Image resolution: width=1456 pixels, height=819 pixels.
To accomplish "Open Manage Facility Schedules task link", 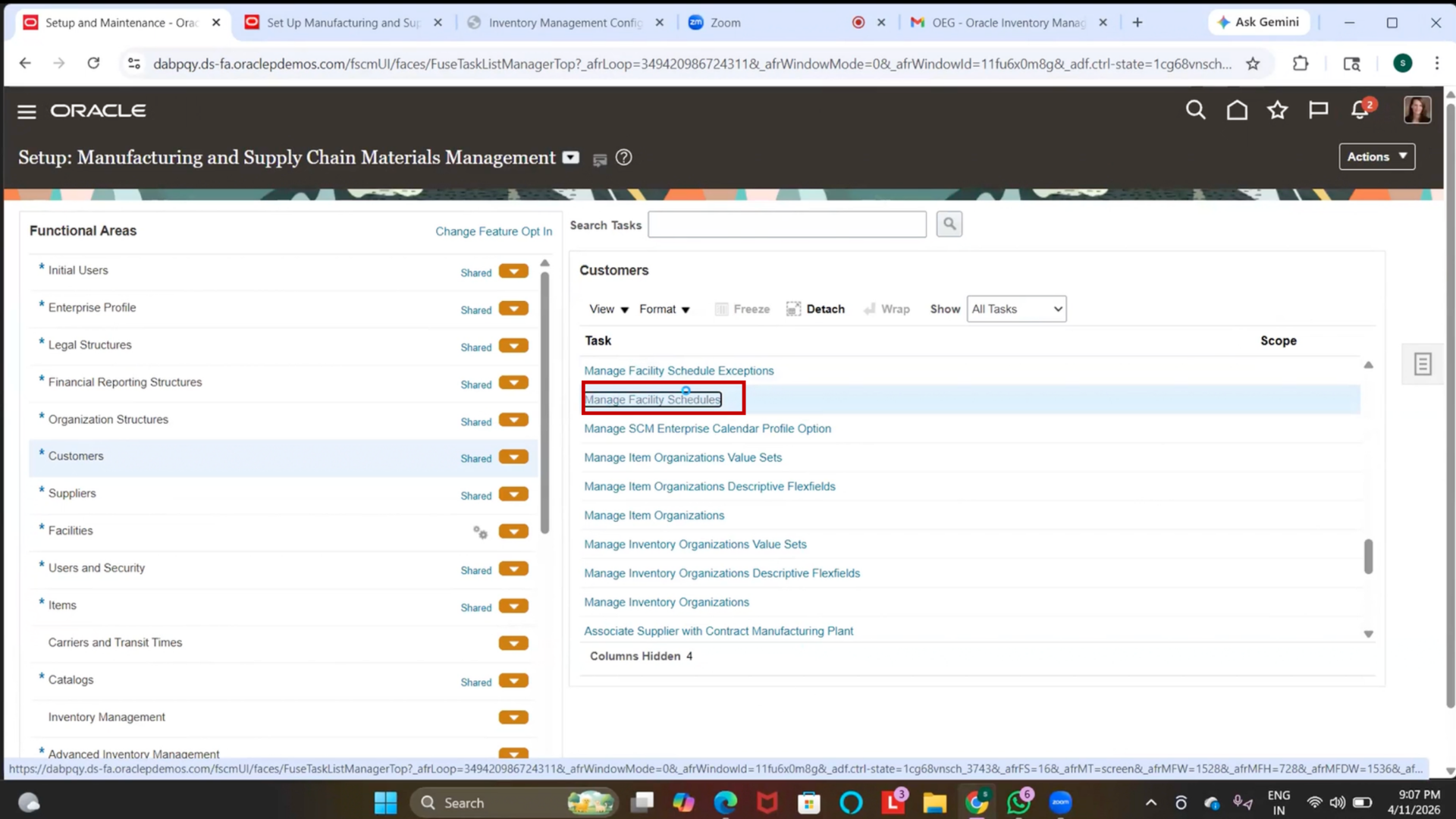I will coord(652,400).
